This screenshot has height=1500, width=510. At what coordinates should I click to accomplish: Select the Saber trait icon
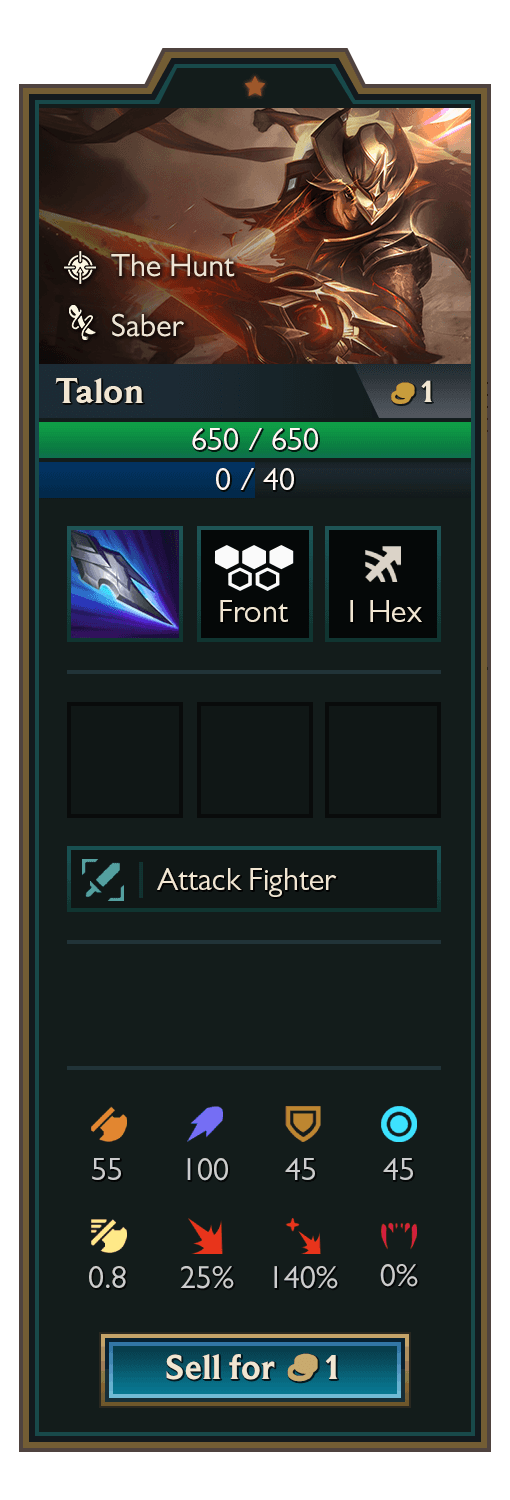[79, 323]
